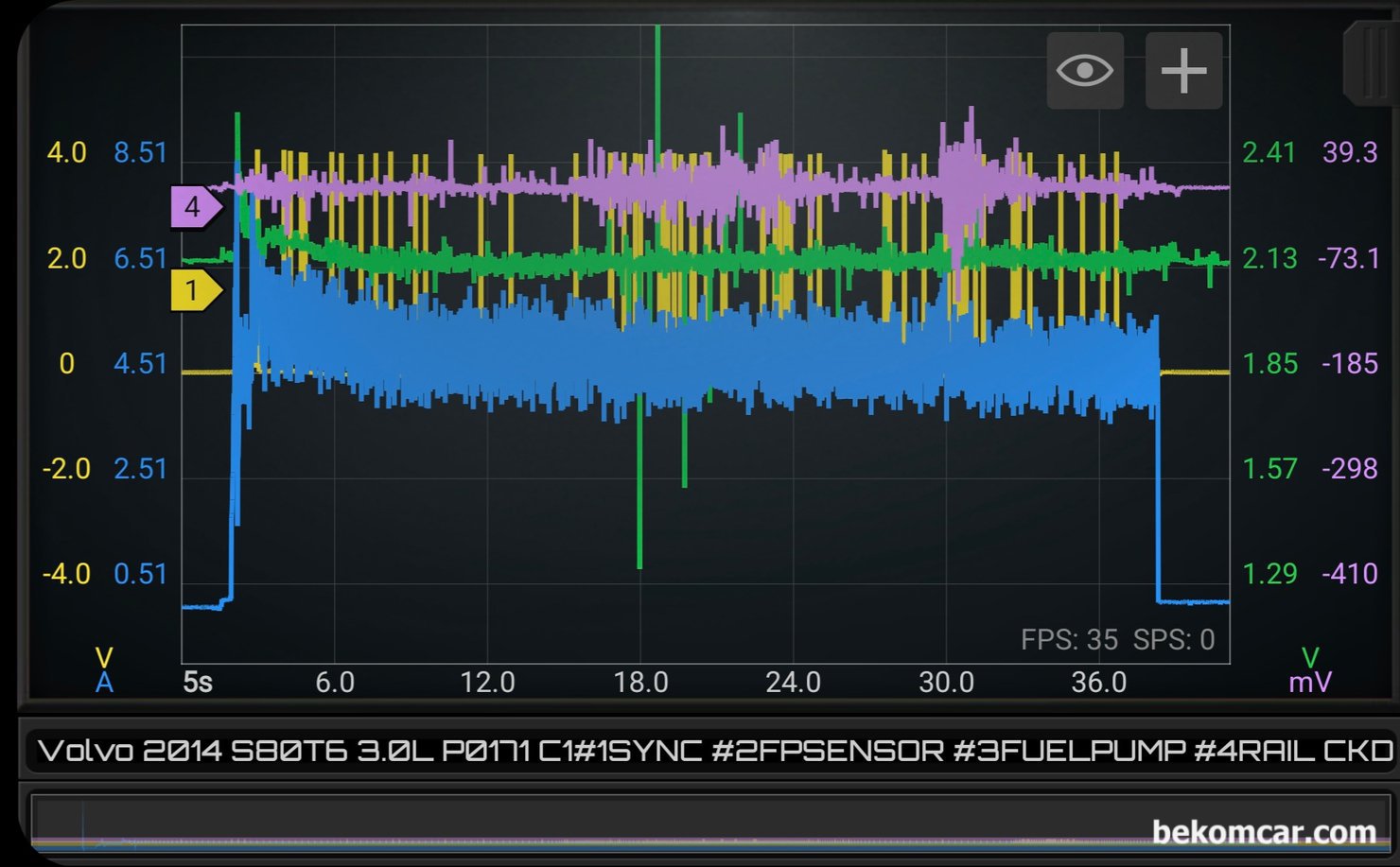Viewport: 1400px width, 867px height.
Task: Click the 39.3 purple scale value
Action: point(1350,152)
